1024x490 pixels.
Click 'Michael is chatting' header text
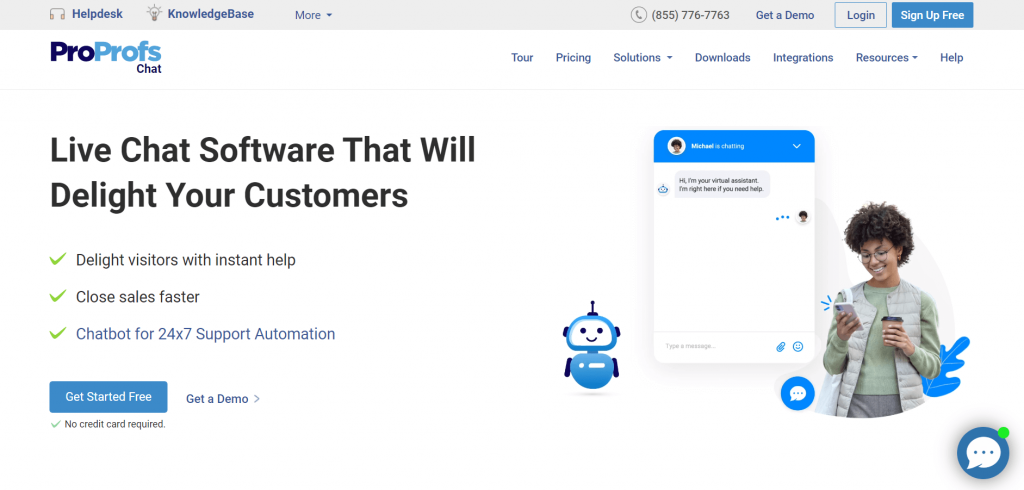tap(718, 146)
